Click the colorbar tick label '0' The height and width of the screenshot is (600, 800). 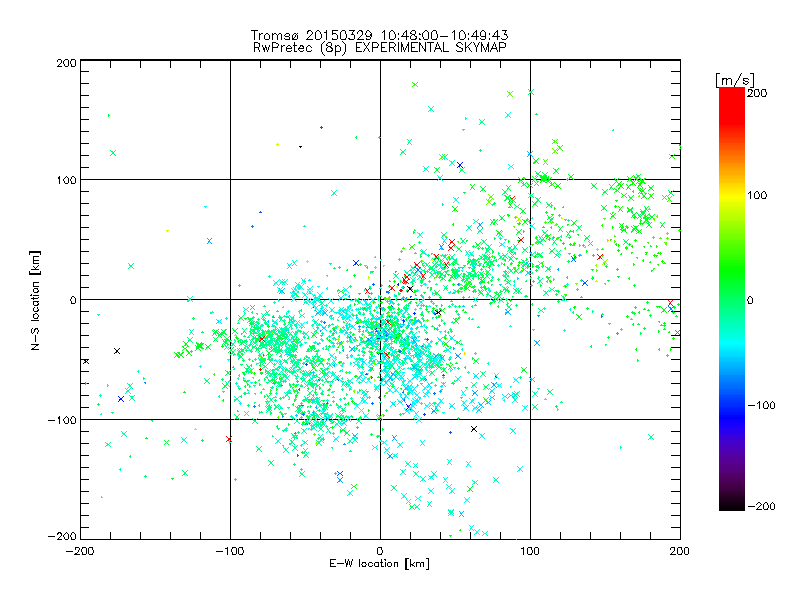pos(750,301)
